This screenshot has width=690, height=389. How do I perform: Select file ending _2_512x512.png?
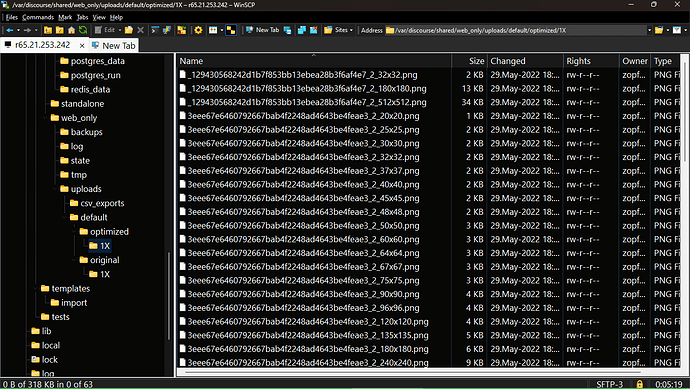point(303,102)
